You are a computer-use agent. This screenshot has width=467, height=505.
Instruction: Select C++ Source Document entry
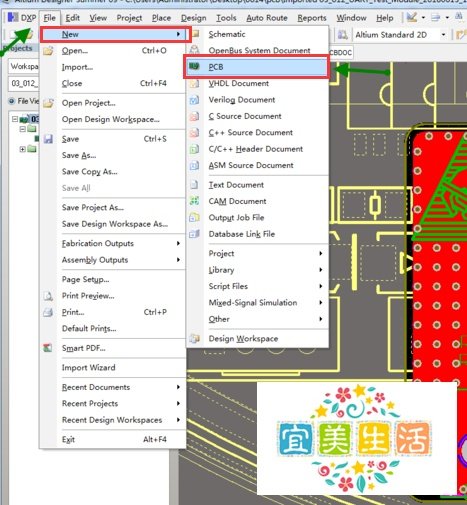coord(257,132)
